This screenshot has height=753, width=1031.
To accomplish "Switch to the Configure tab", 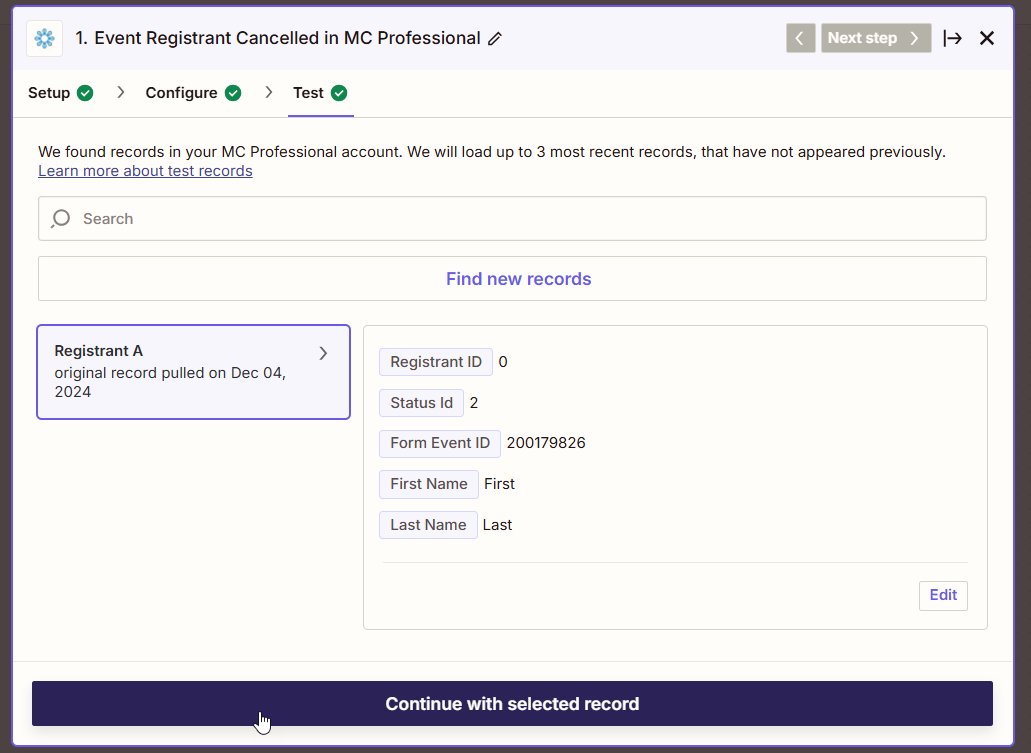I will click(x=193, y=93).
